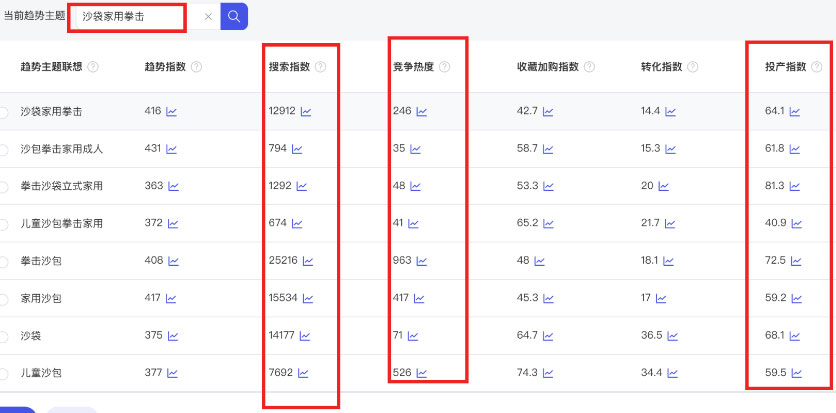
Task: Open help icon next to 转化指数
Action: coord(693,67)
